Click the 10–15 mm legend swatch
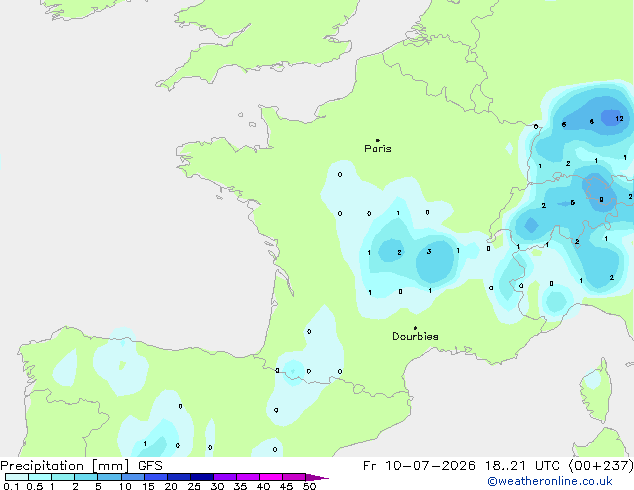 point(132,477)
